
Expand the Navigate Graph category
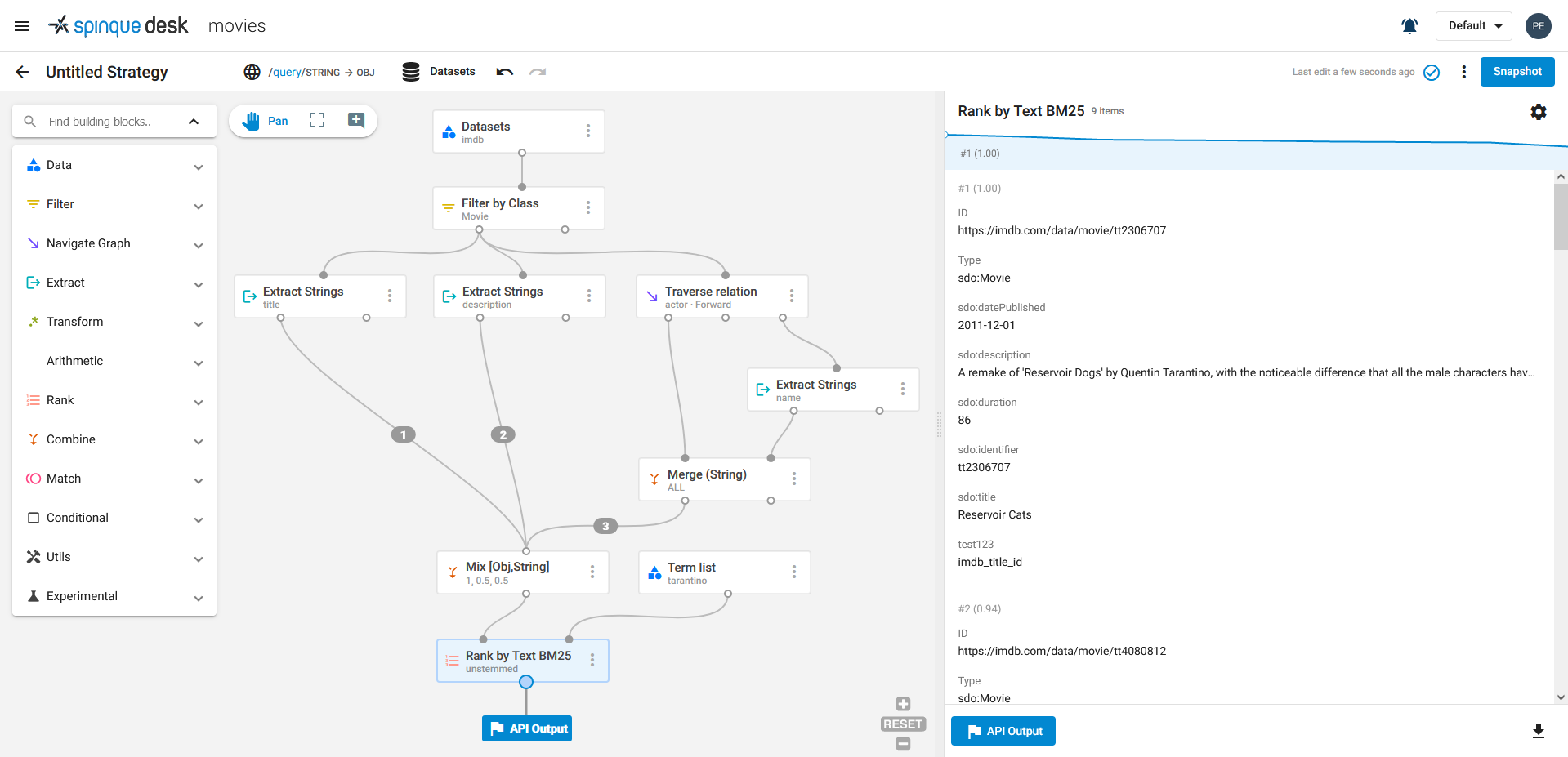[114, 243]
